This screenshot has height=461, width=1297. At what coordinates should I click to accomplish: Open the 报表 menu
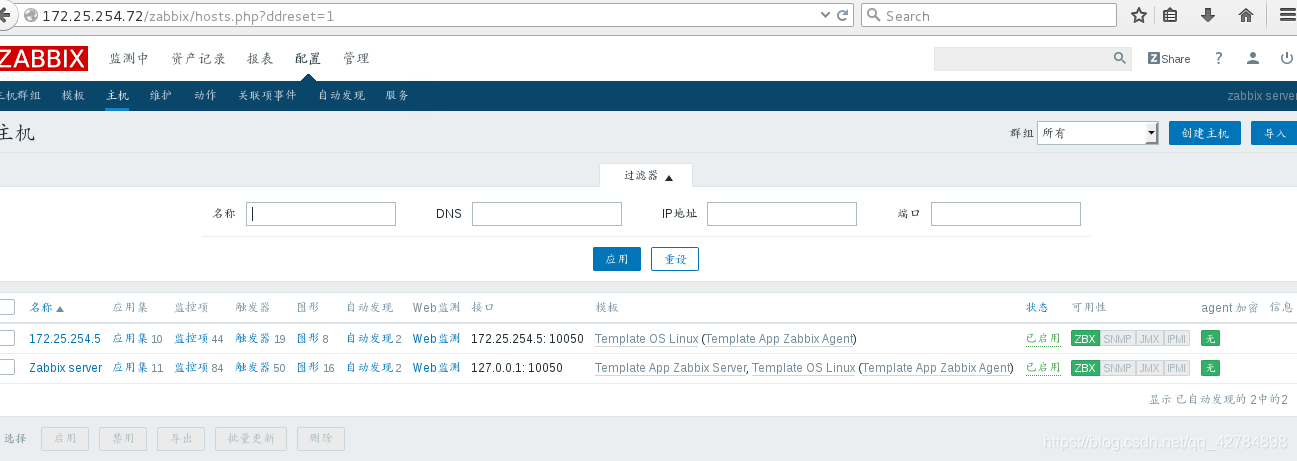tap(260, 59)
